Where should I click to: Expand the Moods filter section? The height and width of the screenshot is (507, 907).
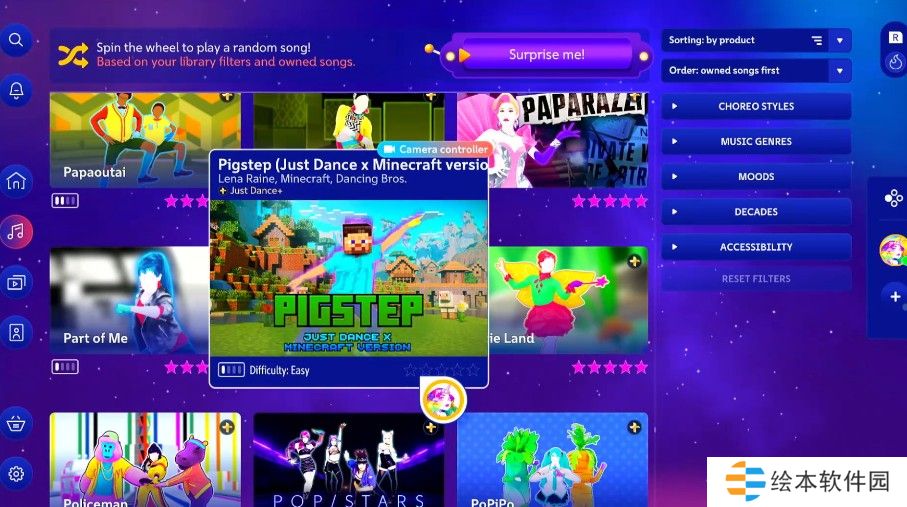click(x=756, y=177)
